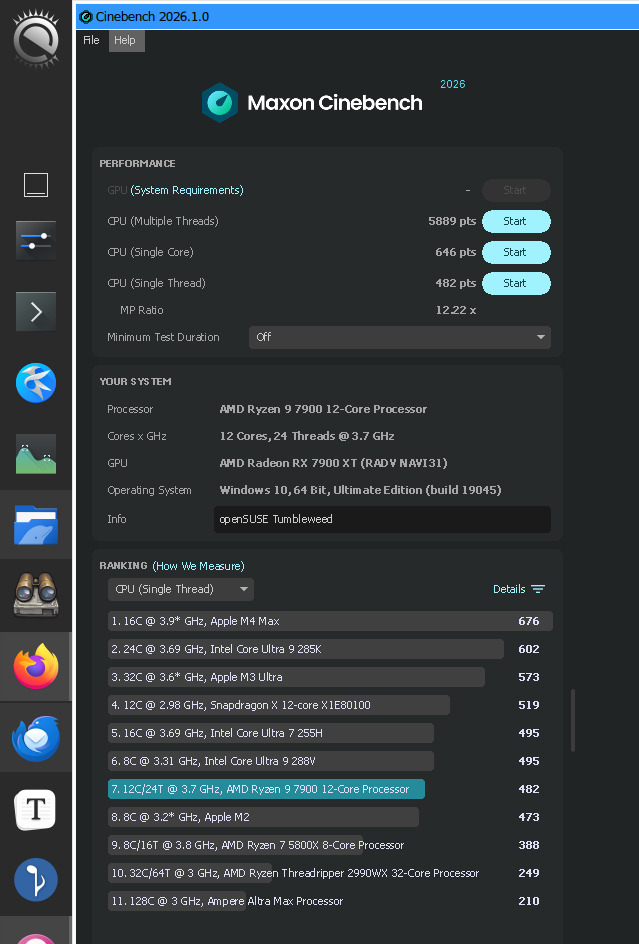Click the show desktop icon in dock

(36, 185)
